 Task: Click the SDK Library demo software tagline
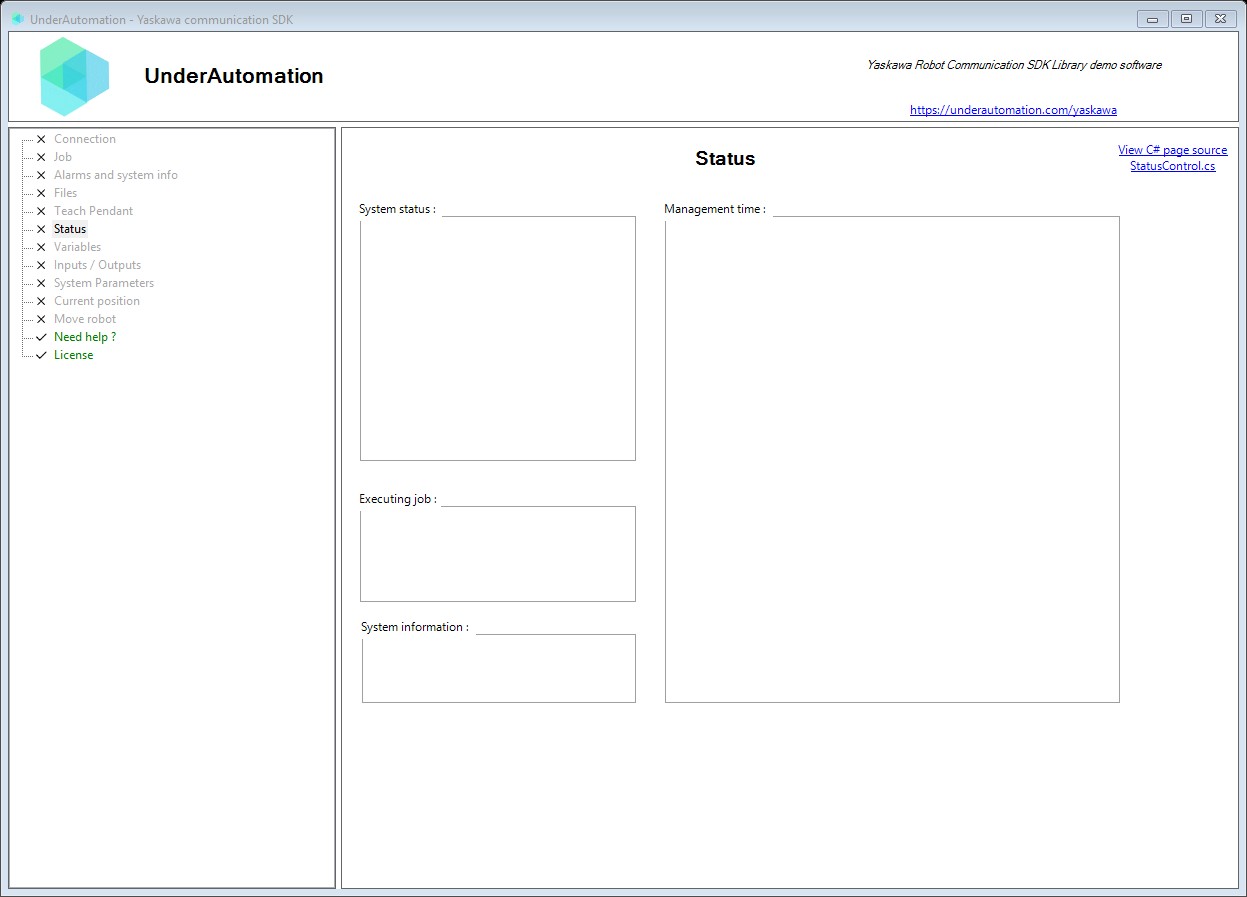coord(1014,65)
